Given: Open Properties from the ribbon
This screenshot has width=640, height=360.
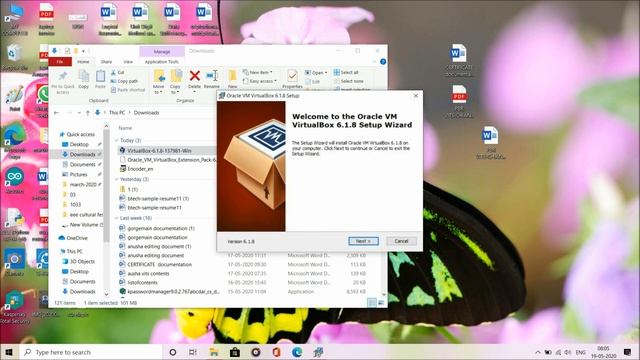Looking at the screenshot, I should point(292,79).
